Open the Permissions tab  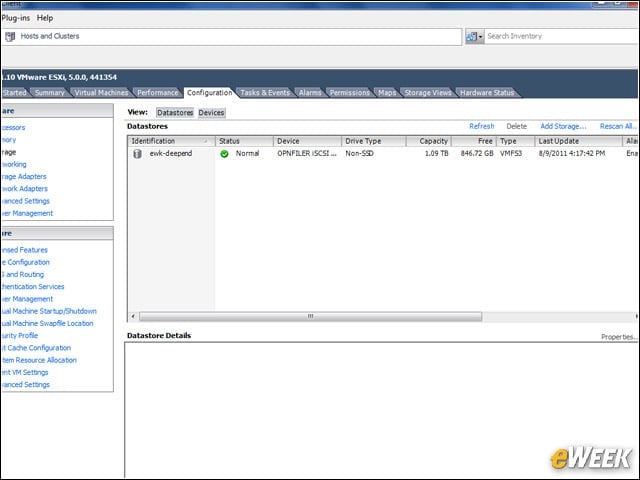tap(349, 93)
